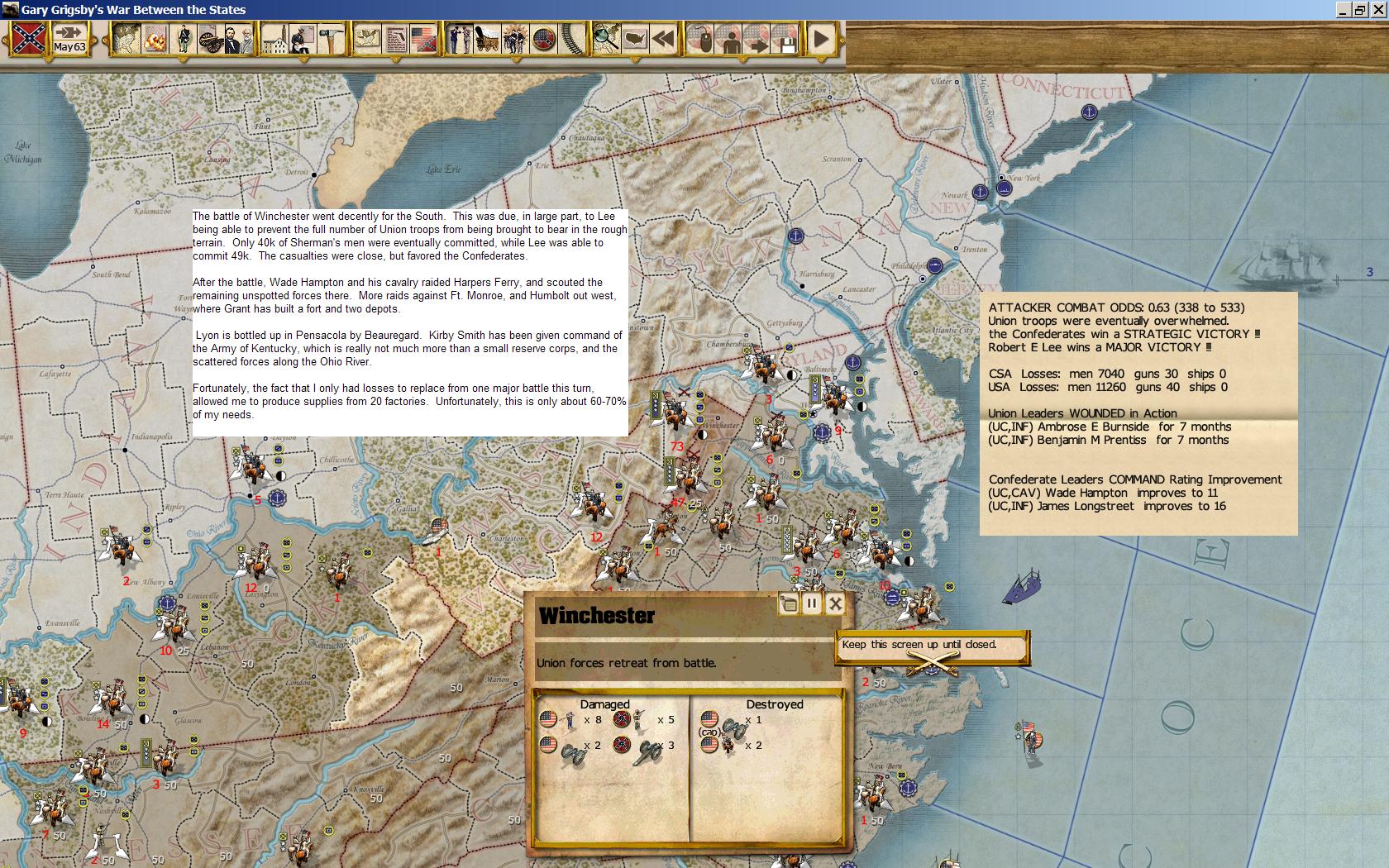Click the Wade Hampton improves to 11 entry
The width and height of the screenshot is (1389, 868).
click(x=1103, y=493)
